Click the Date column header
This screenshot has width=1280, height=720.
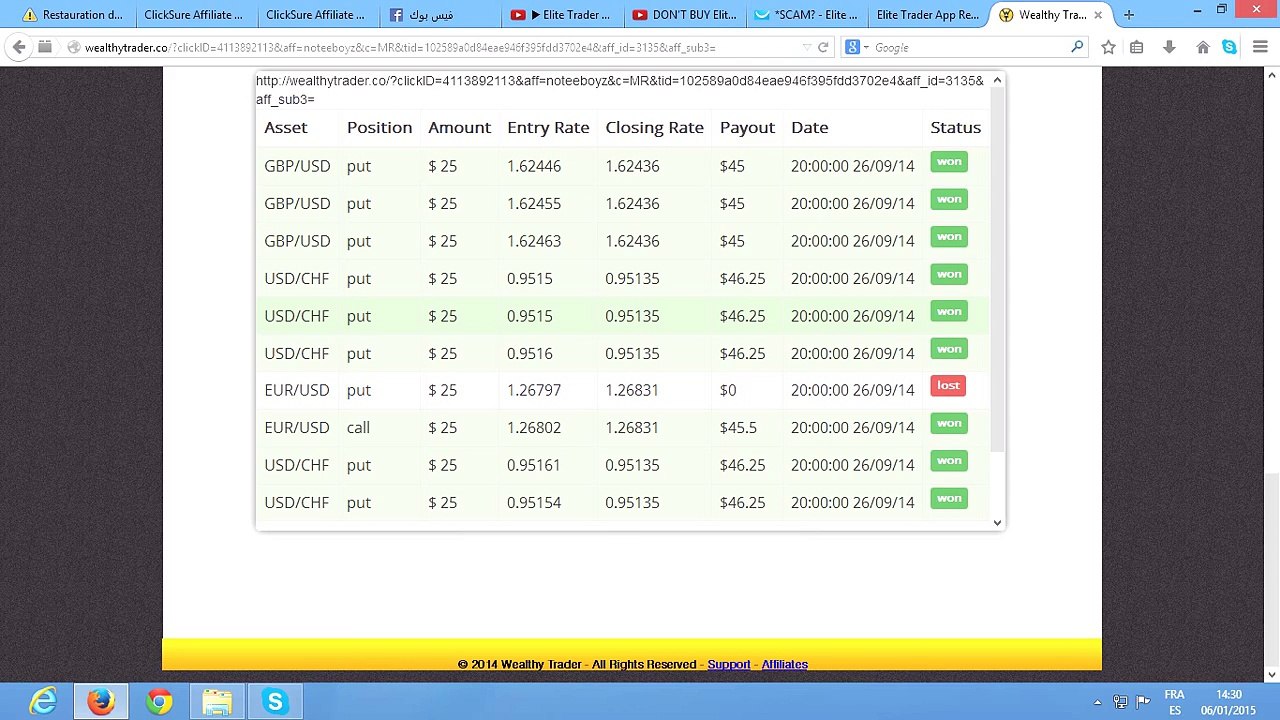pyautogui.click(x=809, y=127)
